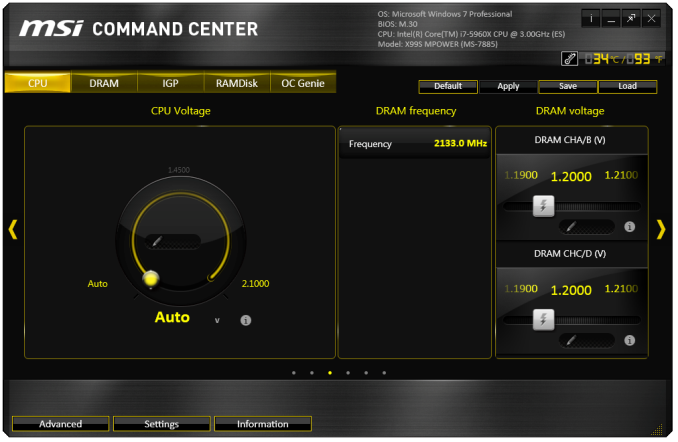This screenshot has height=442, width=678.
Task: Restore down the Command Center window
Action: click(631, 19)
